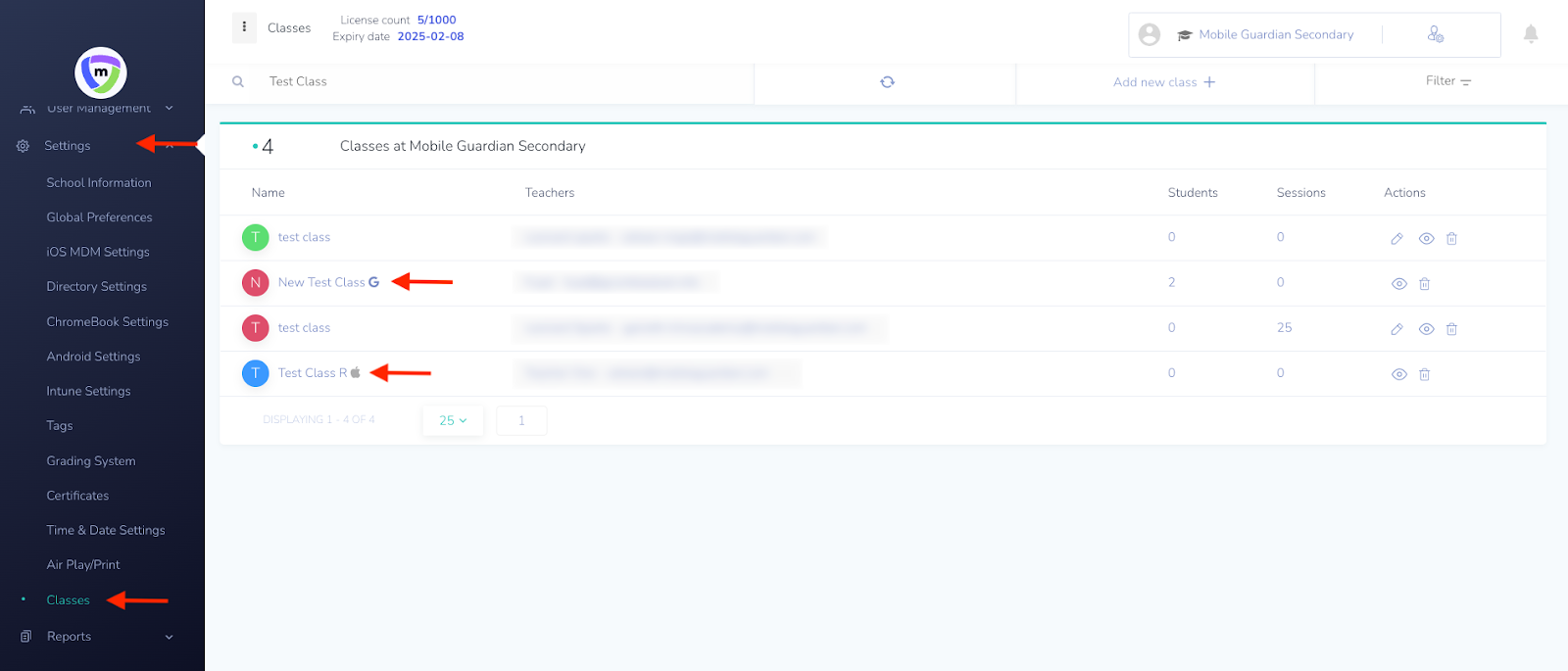Open the Grading System page
This screenshot has width=1568, height=671.
click(91, 461)
